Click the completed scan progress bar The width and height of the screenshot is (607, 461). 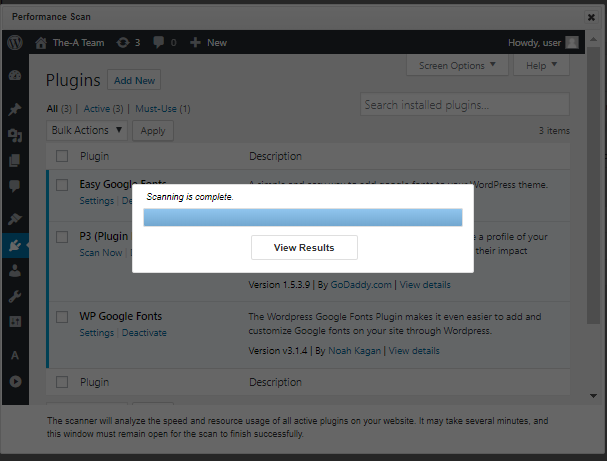pyautogui.click(x=303, y=218)
